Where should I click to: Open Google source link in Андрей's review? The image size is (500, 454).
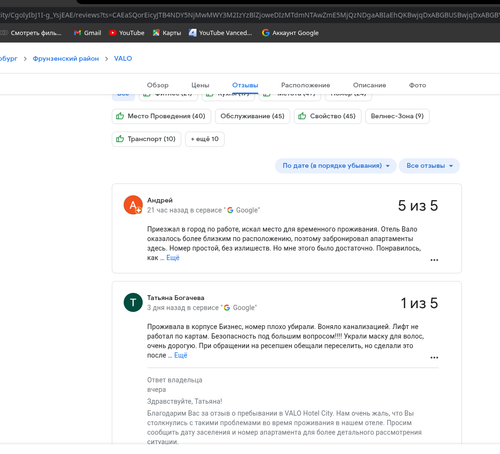point(243,210)
